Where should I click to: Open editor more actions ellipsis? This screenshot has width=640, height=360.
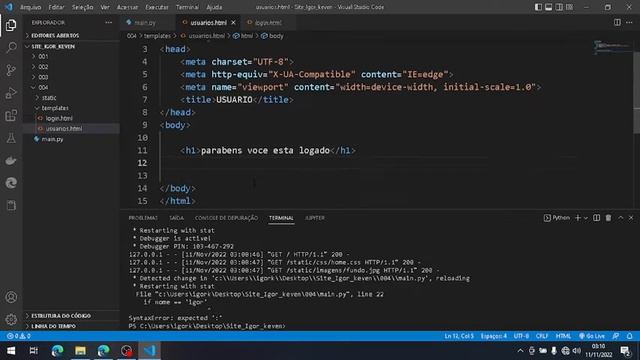pos(629,22)
